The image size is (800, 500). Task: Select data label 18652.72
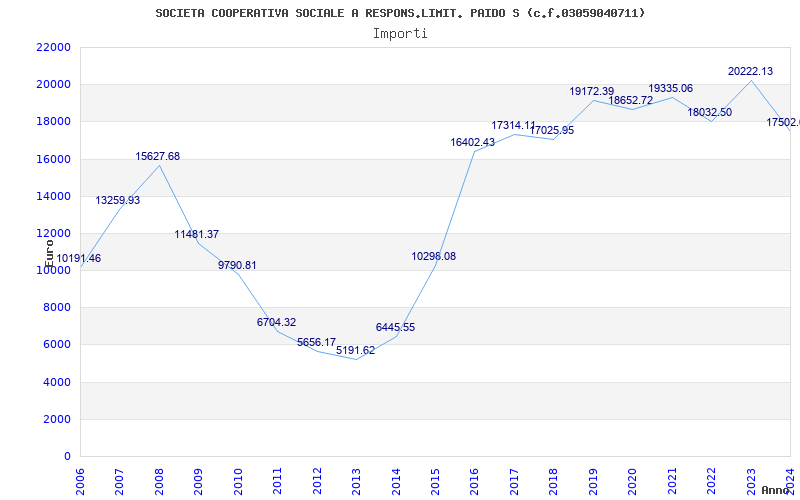click(x=631, y=101)
